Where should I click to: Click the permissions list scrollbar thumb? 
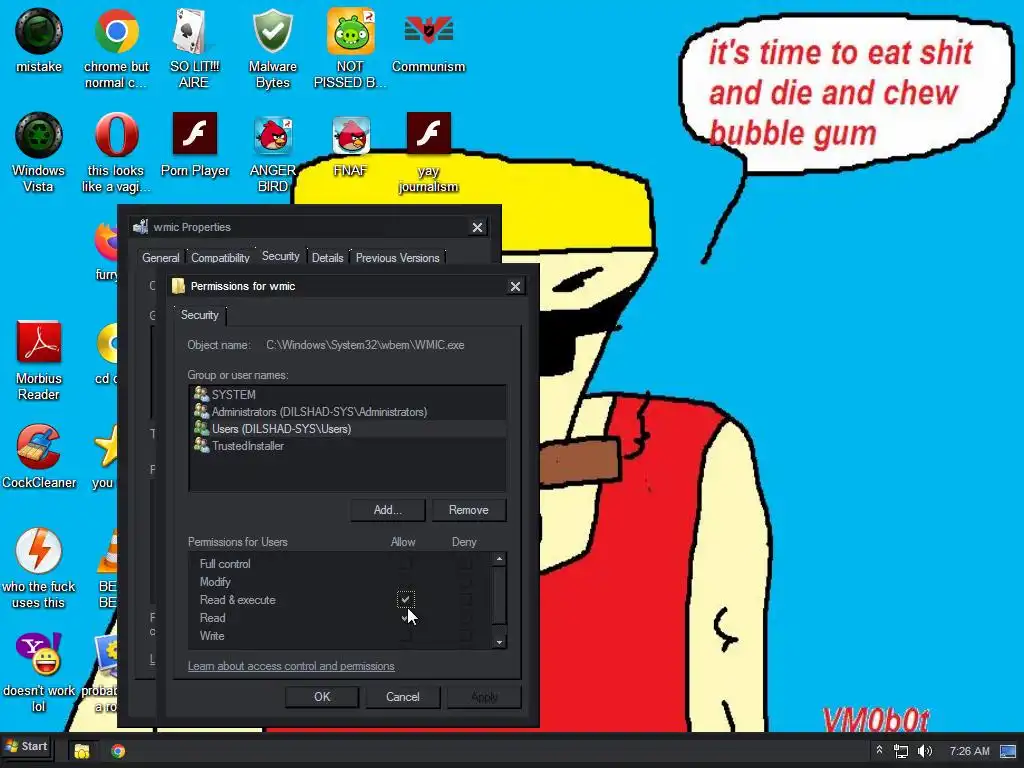500,594
